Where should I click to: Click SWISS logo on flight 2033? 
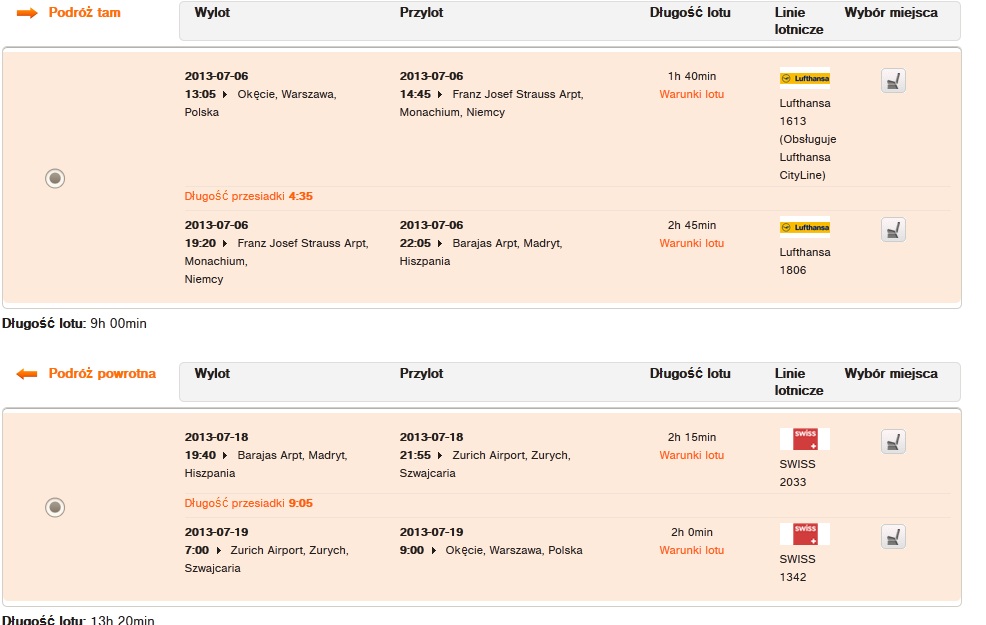[804, 439]
